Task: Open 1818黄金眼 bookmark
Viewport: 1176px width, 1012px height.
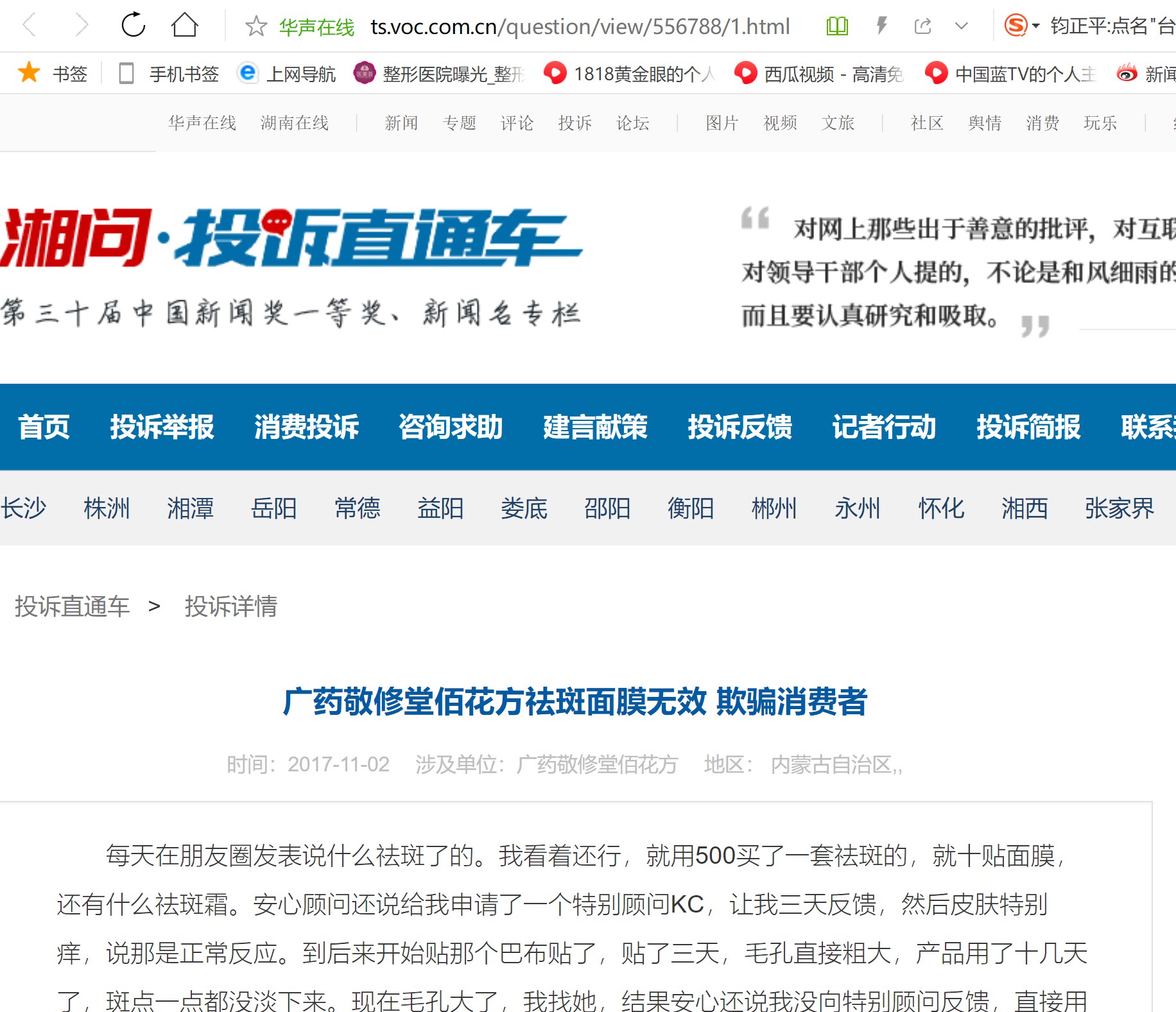Action: (629, 74)
